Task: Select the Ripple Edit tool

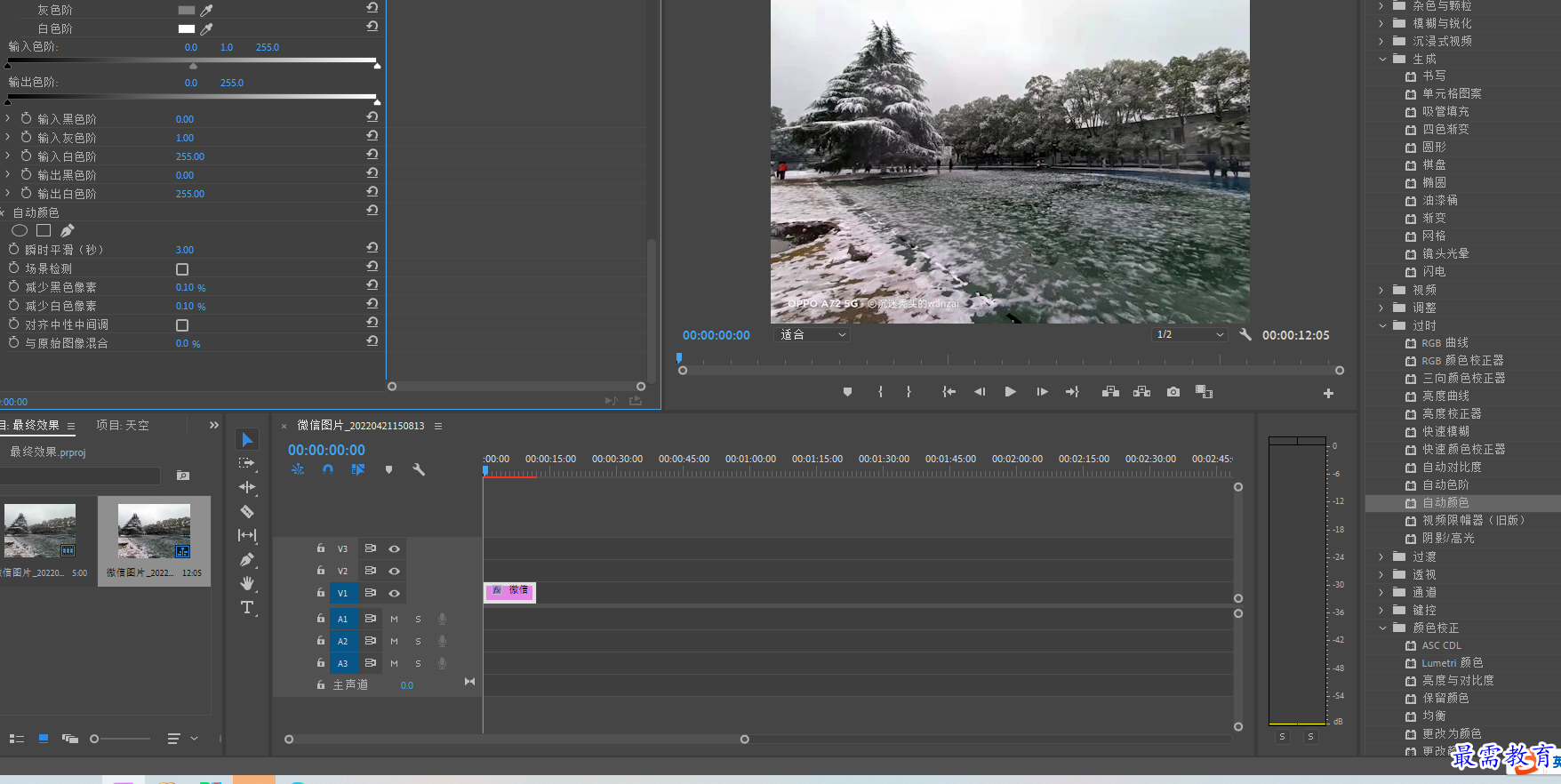Action: coord(247,487)
